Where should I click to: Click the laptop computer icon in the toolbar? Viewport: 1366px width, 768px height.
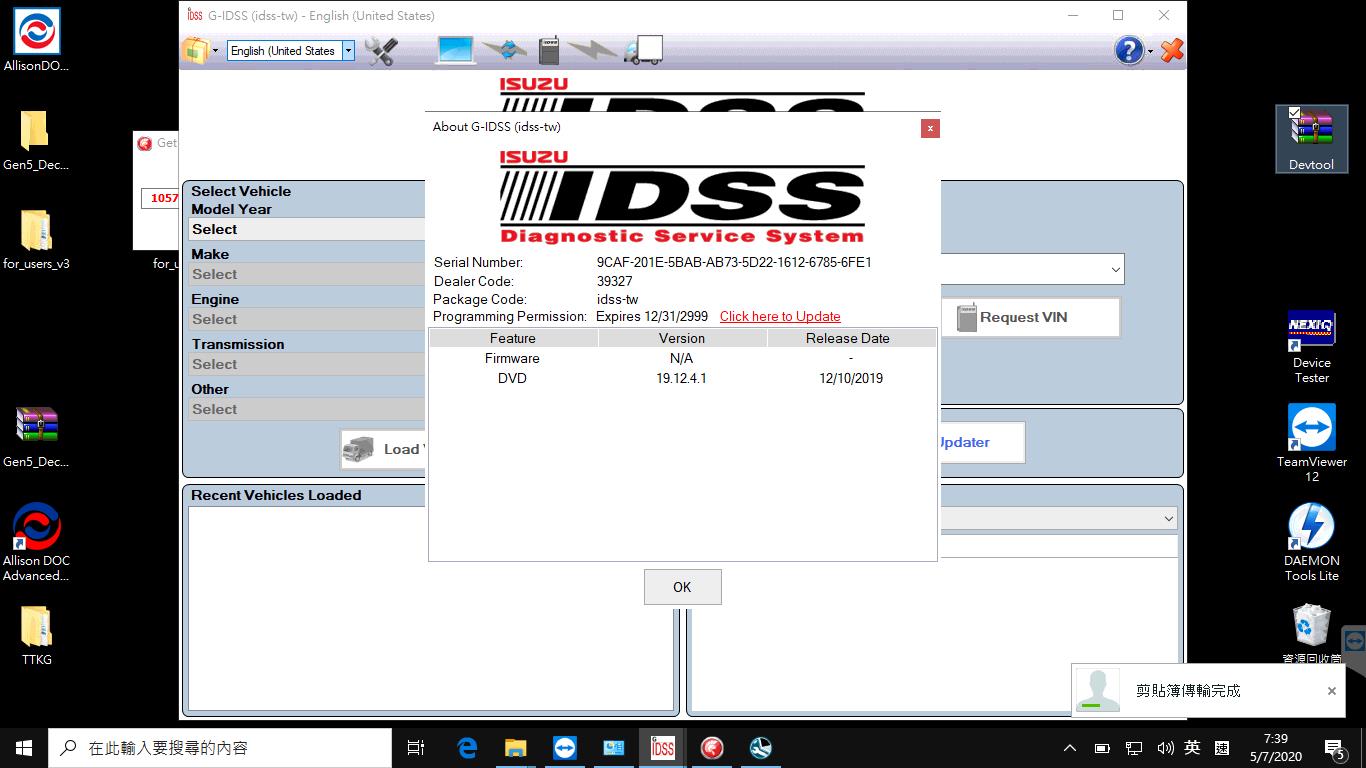tap(455, 50)
